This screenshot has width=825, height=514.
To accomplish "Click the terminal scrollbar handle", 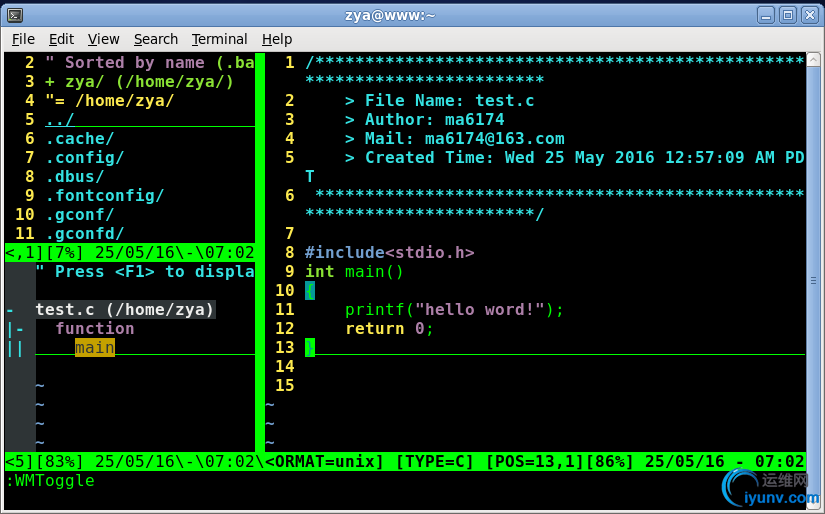I will tap(813, 281).
